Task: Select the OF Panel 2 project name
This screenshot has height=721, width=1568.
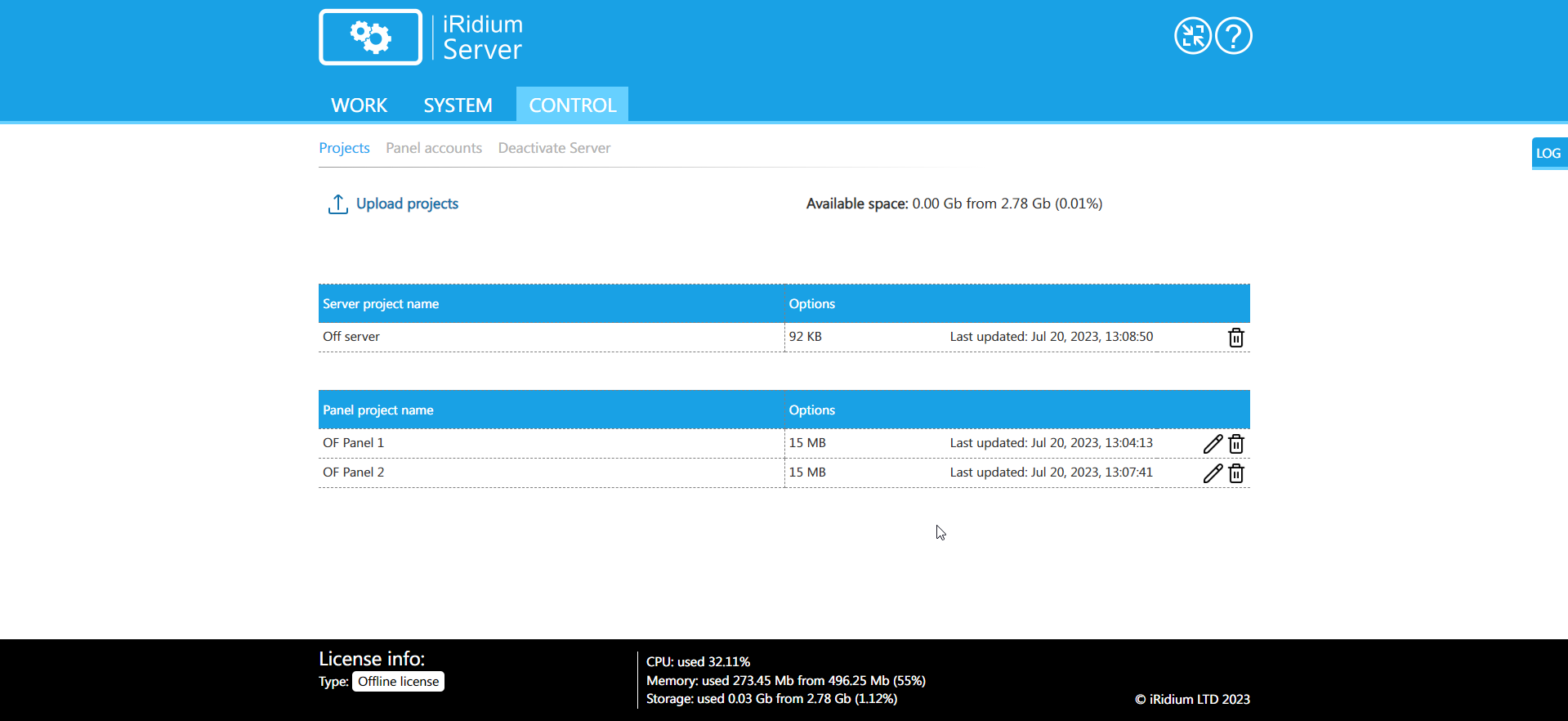Action: (x=353, y=472)
